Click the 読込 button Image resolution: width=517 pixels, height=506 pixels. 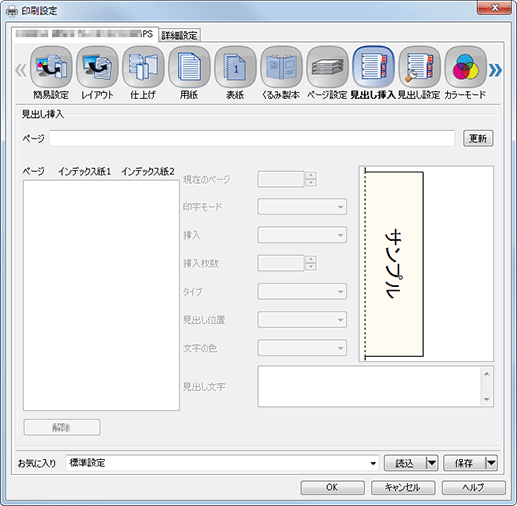click(405, 463)
